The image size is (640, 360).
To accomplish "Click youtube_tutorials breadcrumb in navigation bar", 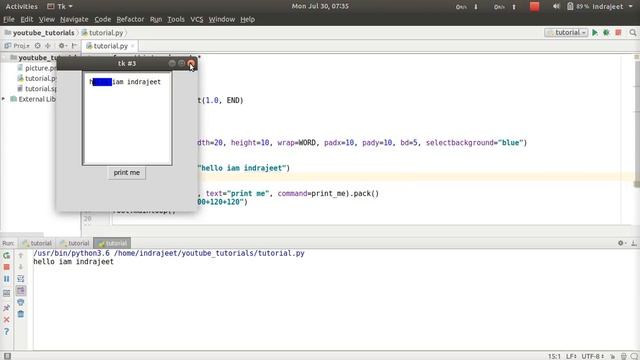I will tap(40, 33).
